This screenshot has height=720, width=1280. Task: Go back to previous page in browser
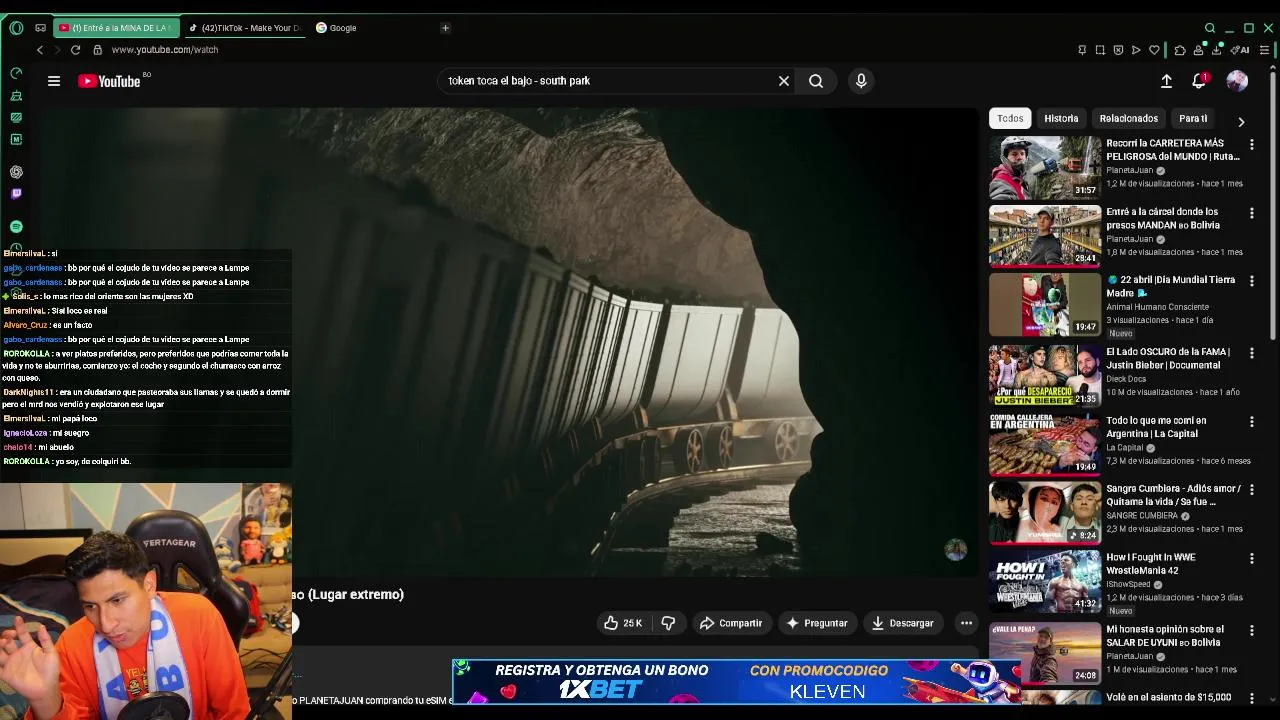click(x=40, y=50)
